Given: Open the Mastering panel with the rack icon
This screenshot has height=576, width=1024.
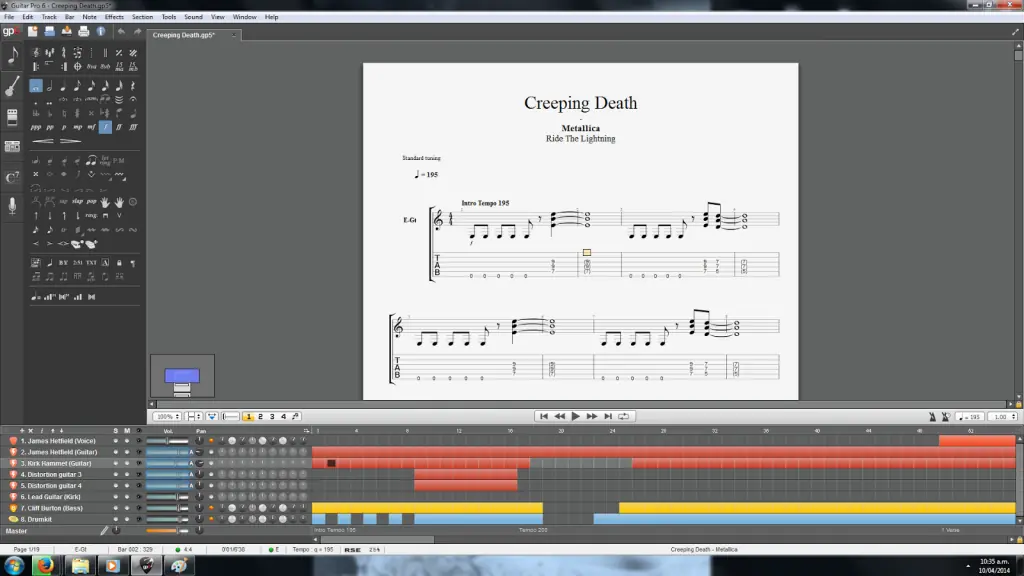Looking at the screenshot, I should pyautogui.click(x=12, y=146).
